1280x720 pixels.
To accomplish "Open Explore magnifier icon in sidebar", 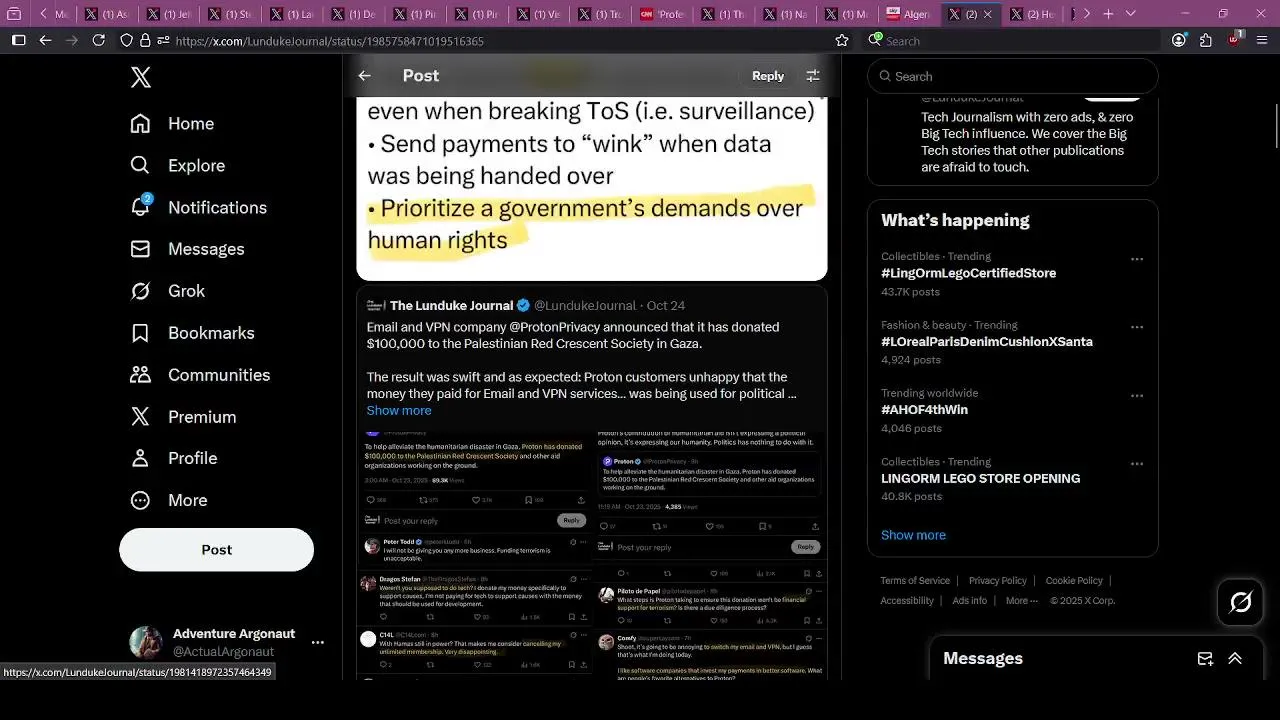I will [x=141, y=165].
